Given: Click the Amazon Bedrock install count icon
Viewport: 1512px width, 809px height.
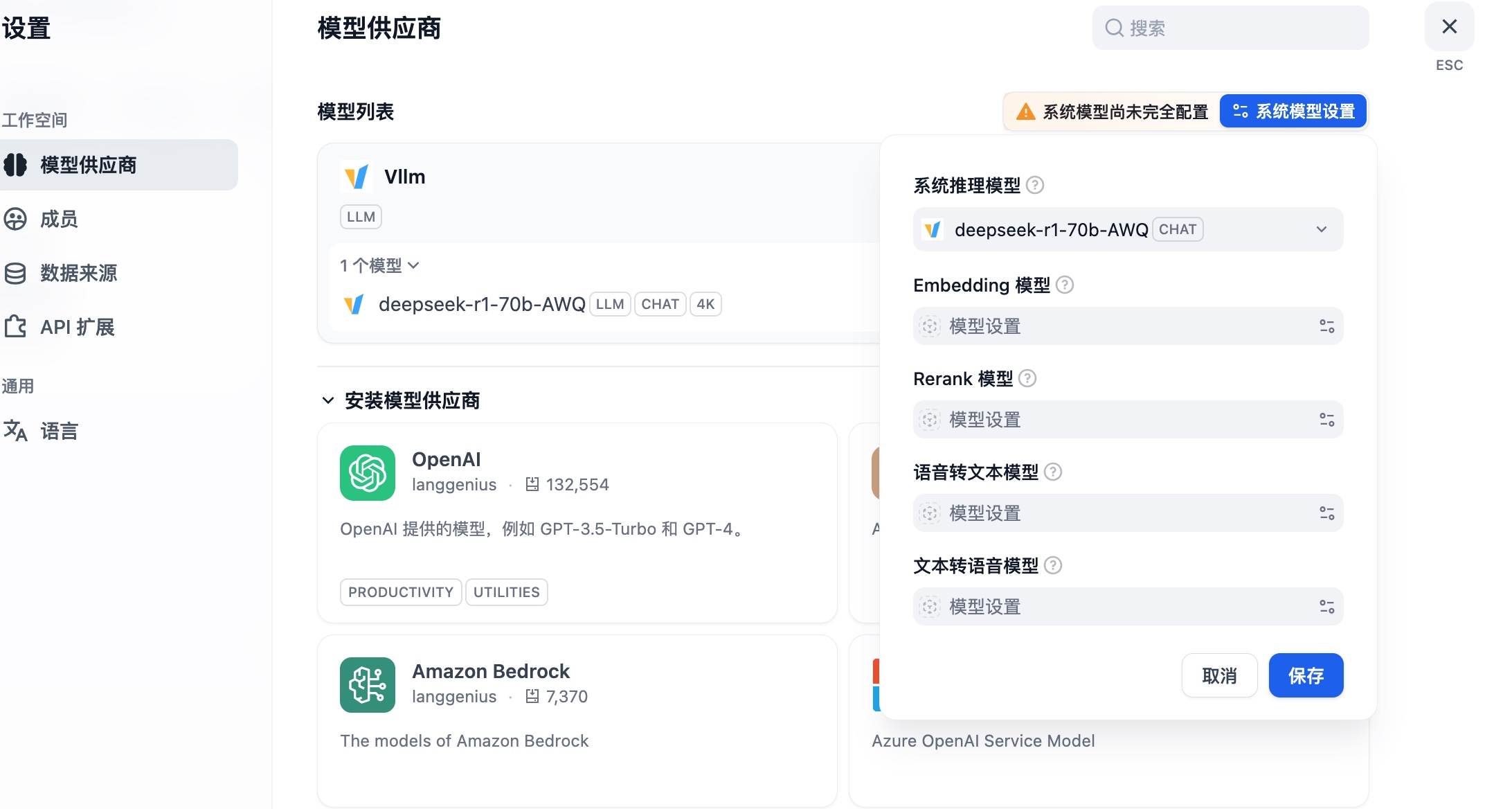Looking at the screenshot, I should (532, 696).
